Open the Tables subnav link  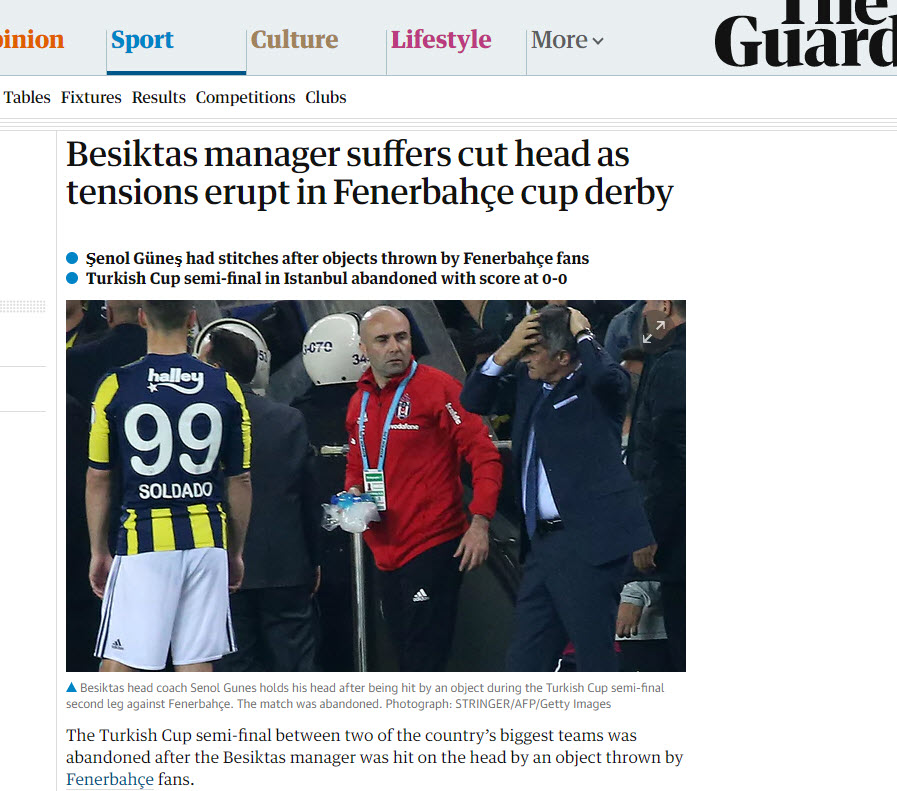(x=27, y=97)
